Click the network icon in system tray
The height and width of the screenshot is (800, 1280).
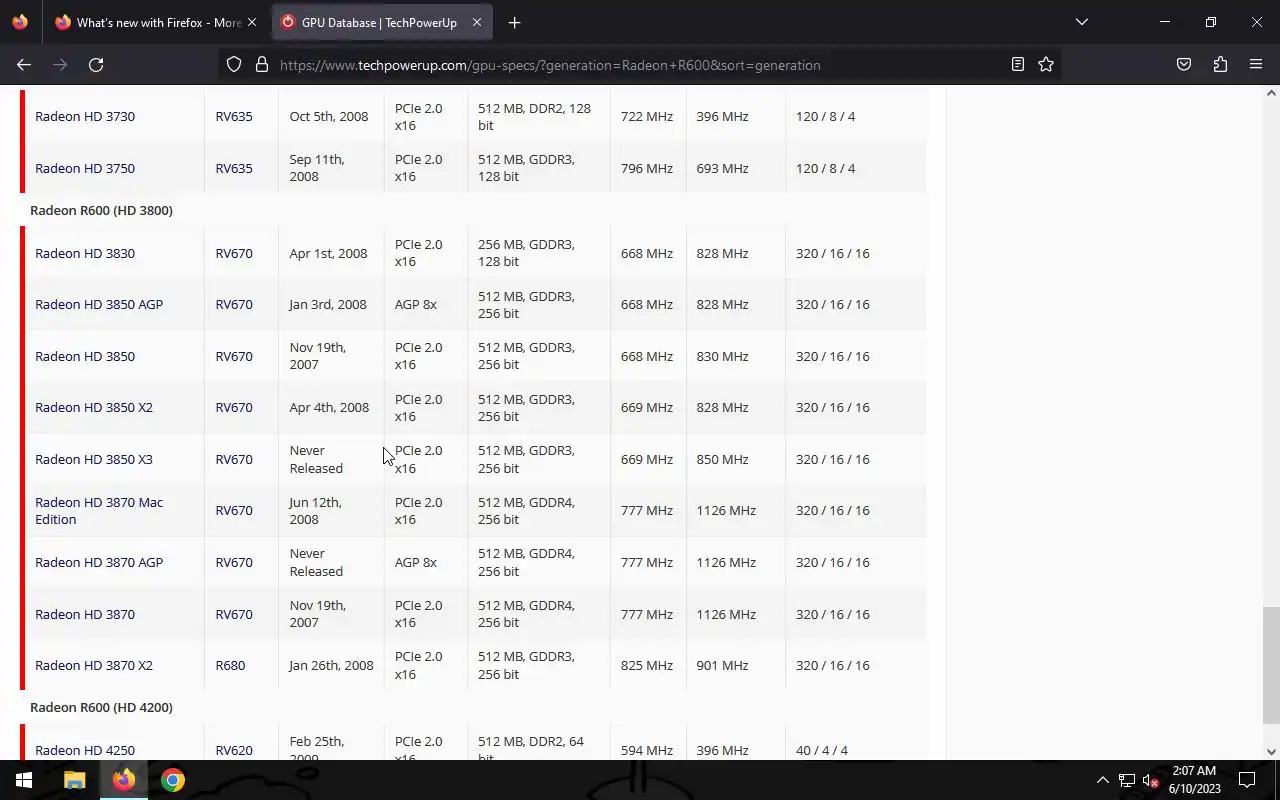1127,780
